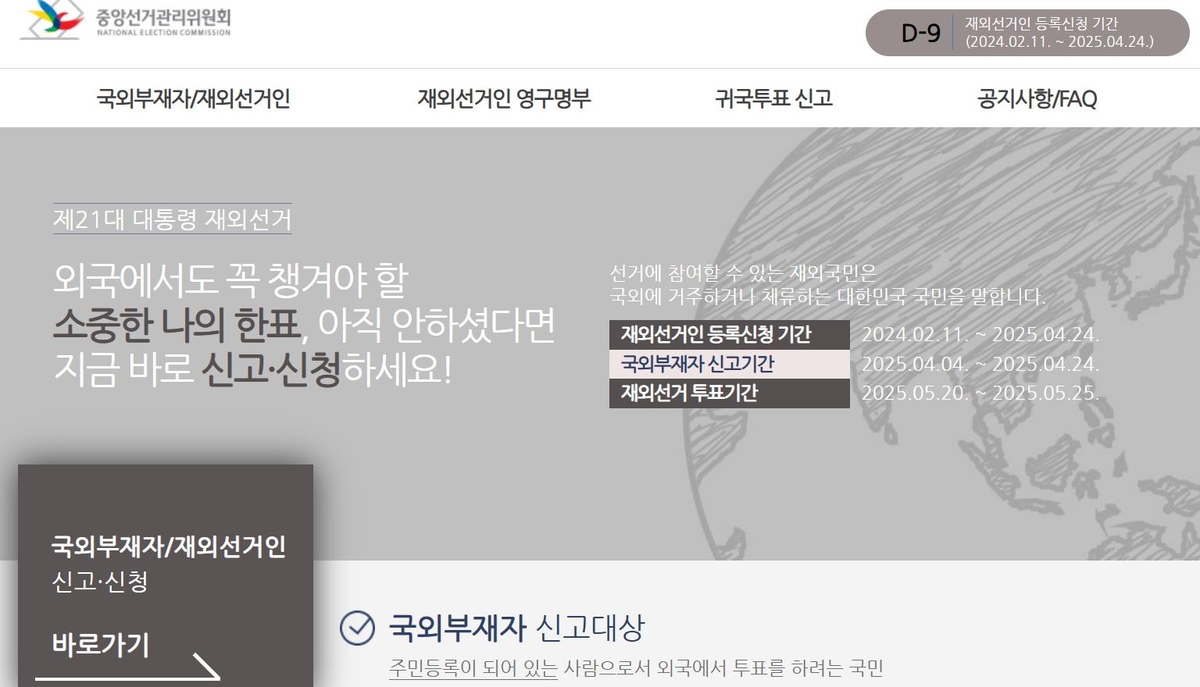This screenshot has height=687, width=1200.
Task: Go to the 공지사항/FAQ menu
Action: [x=1037, y=98]
